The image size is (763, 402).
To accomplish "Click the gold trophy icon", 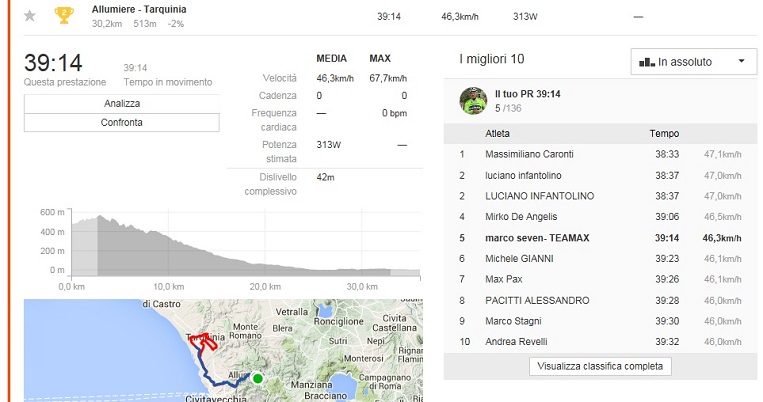I will coord(63,15).
